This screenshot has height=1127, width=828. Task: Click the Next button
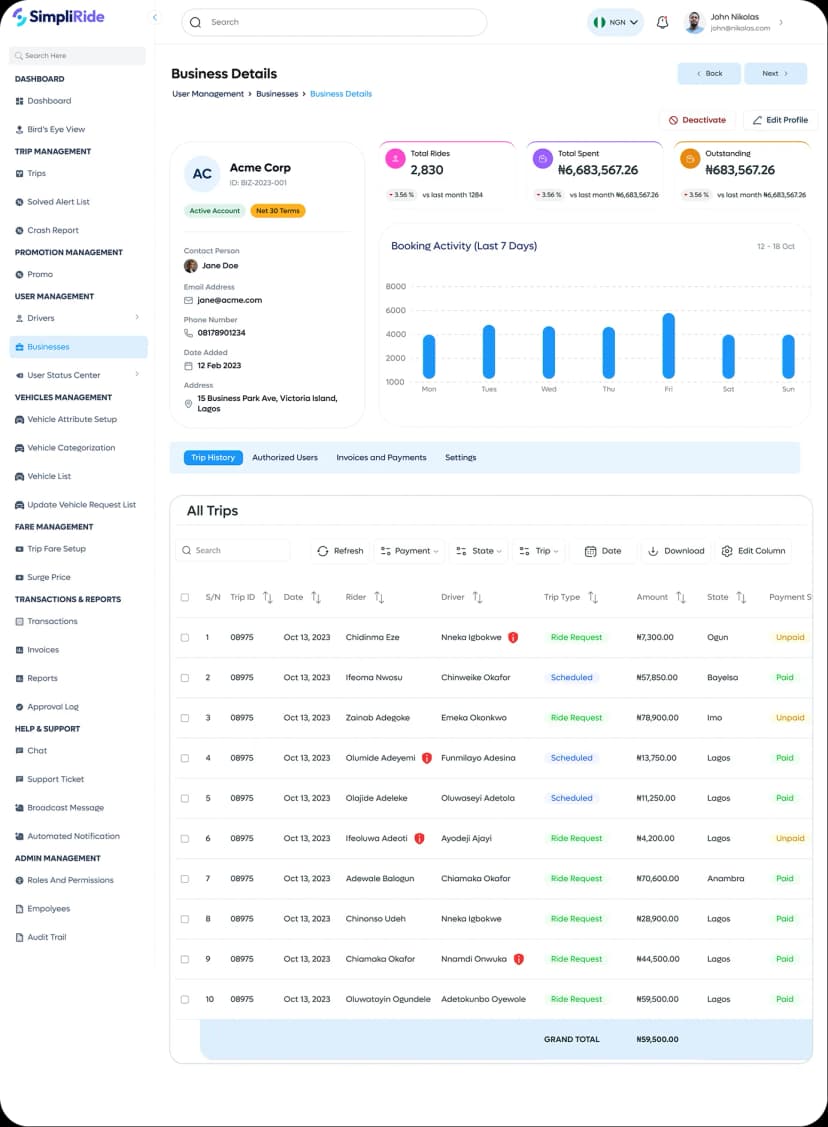(775, 73)
